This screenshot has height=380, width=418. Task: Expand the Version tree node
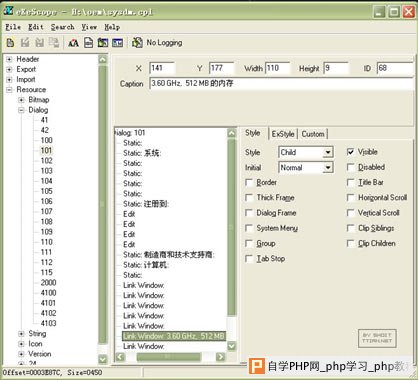click(21, 354)
